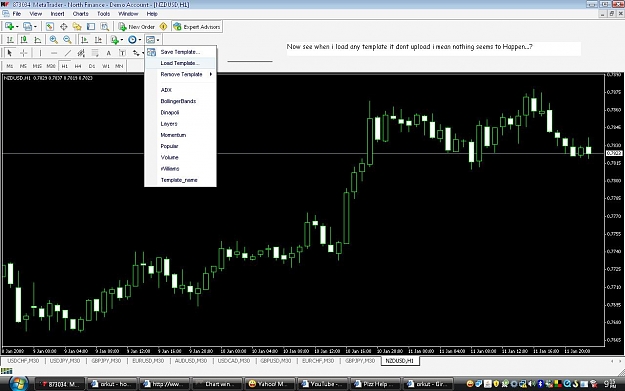Switch chart to Bar Chart mode
625x391 pixels.
[10, 39]
